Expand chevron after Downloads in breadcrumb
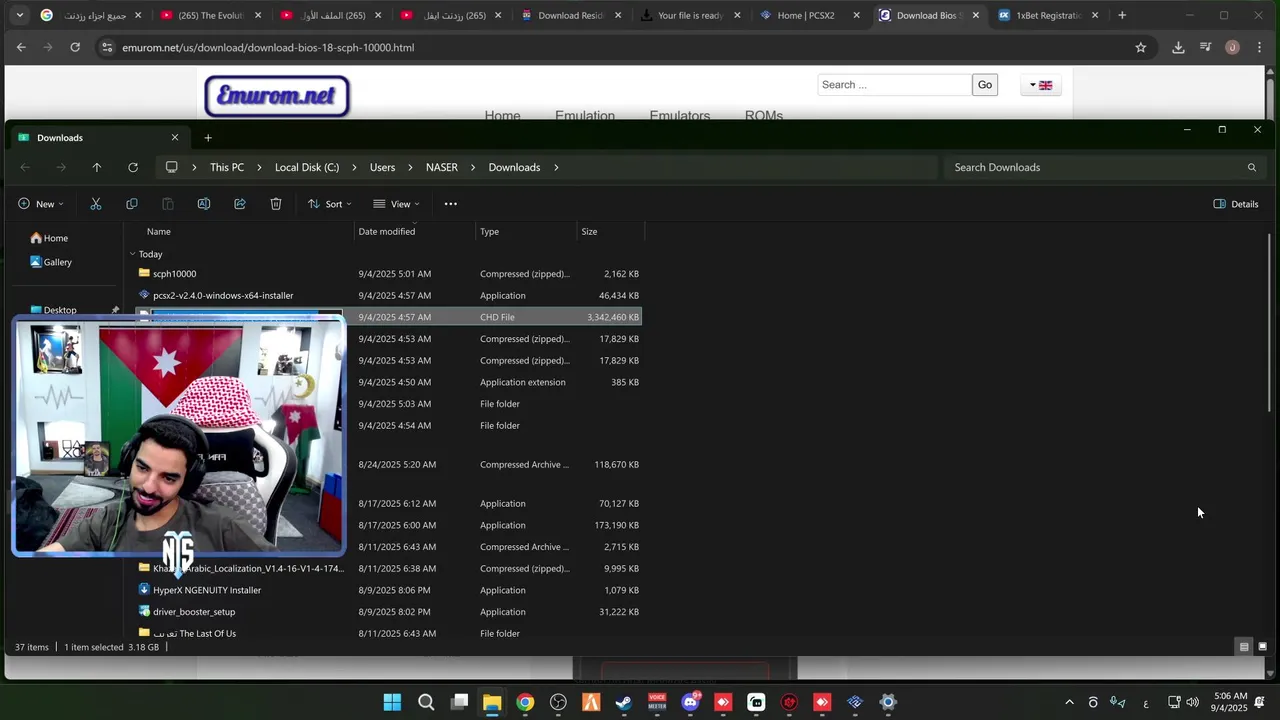Screen dimensions: 1280x720 click(556, 168)
